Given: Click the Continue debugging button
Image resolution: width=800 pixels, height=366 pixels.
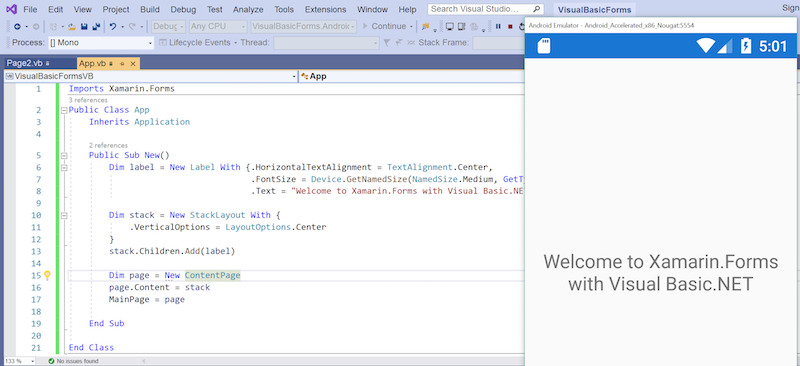Looking at the screenshot, I should click(x=384, y=27).
